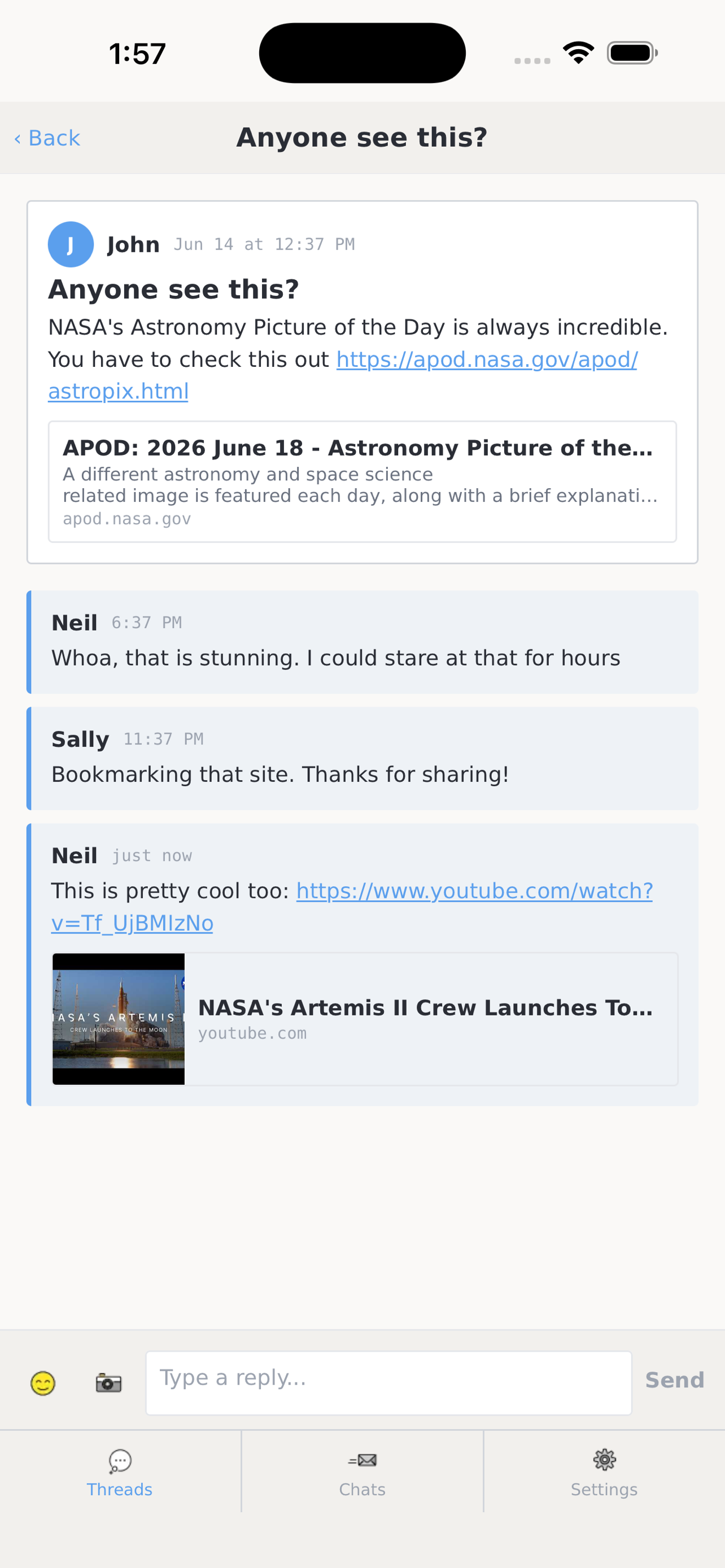This screenshot has height=1568, width=725.
Task: Tap the youtube.com domain label
Action: [252, 1033]
